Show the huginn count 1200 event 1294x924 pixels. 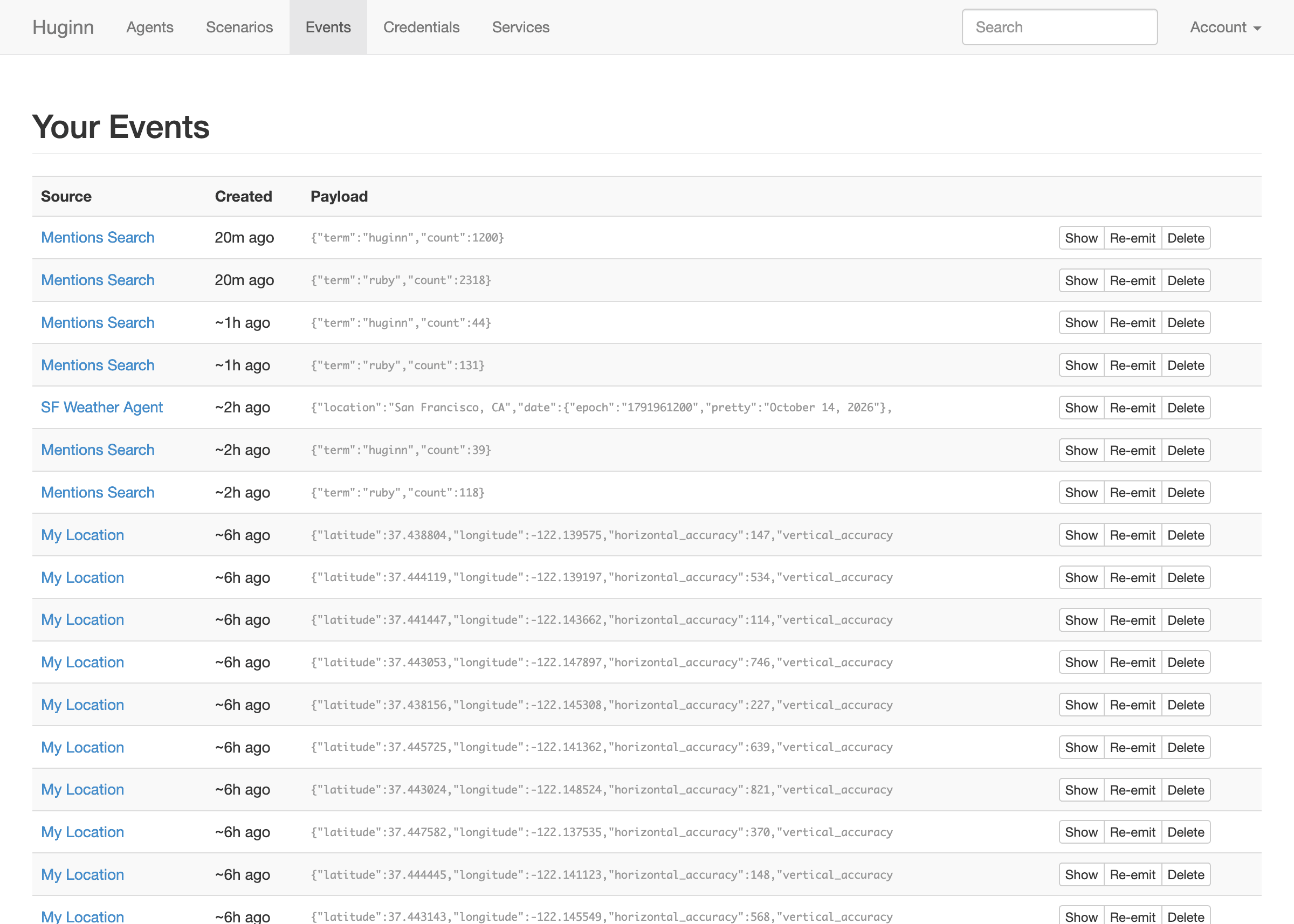(1081, 238)
